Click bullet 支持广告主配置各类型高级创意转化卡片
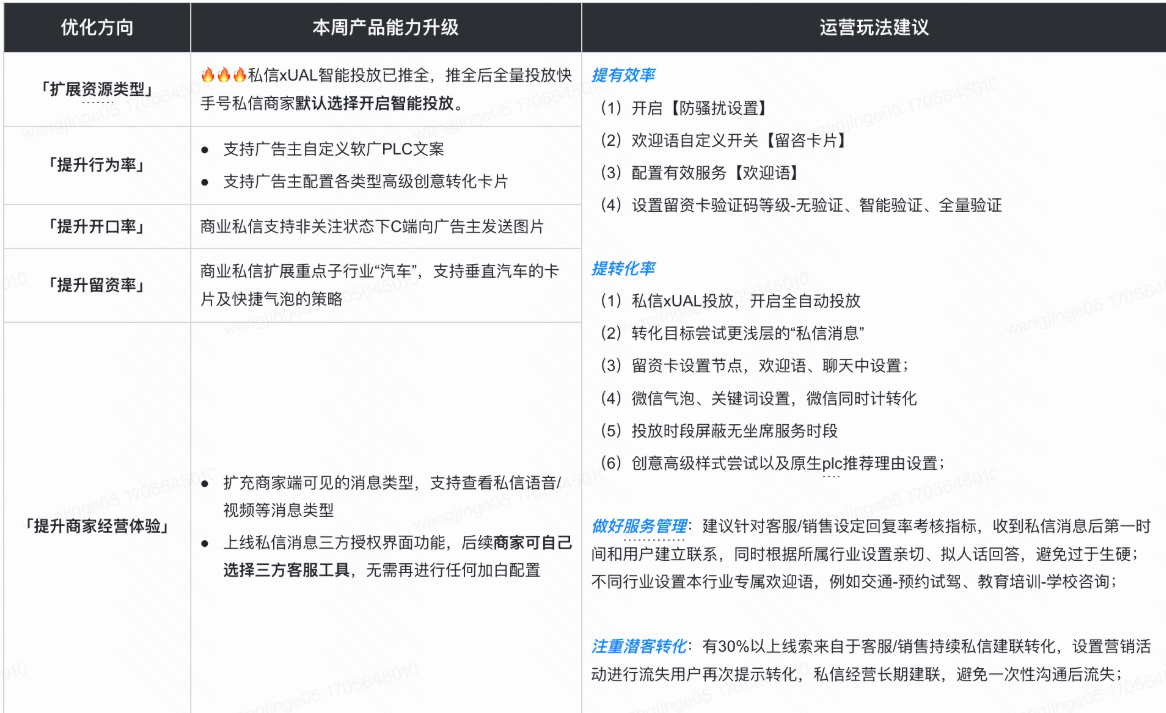This screenshot has width=1166, height=713. pyautogui.click(x=365, y=181)
